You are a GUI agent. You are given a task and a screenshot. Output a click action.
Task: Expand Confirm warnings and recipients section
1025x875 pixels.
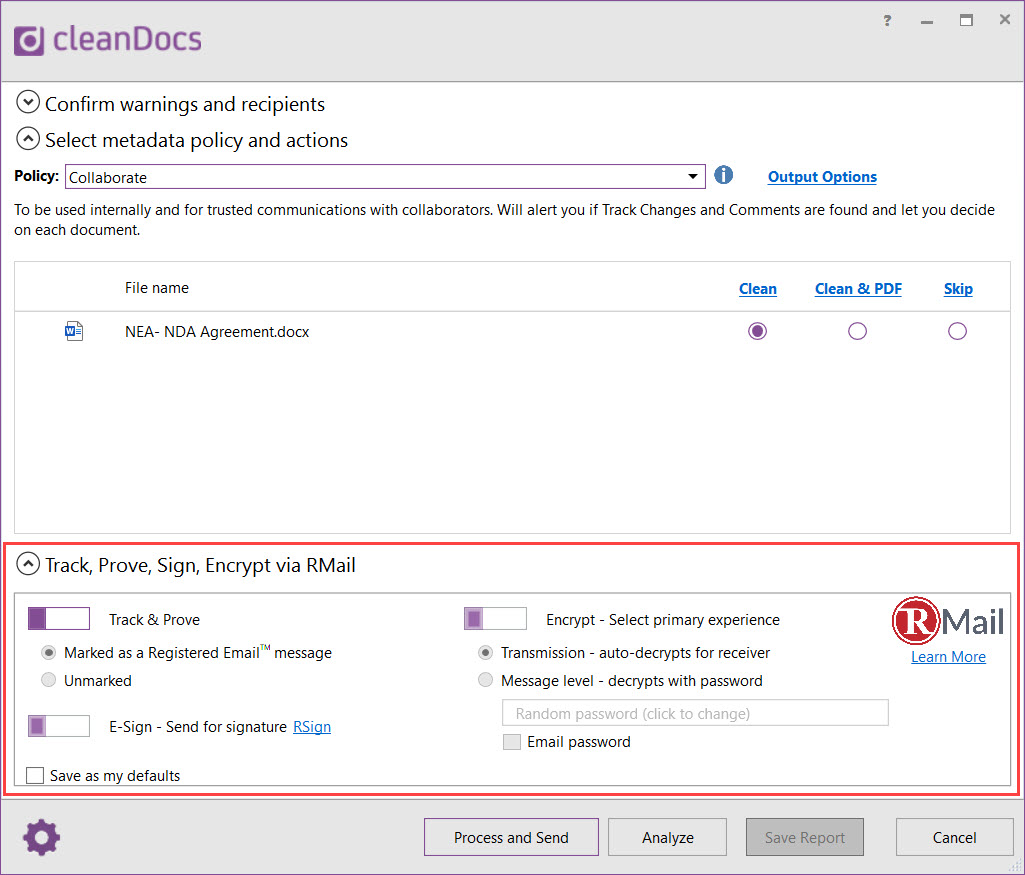tap(28, 103)
